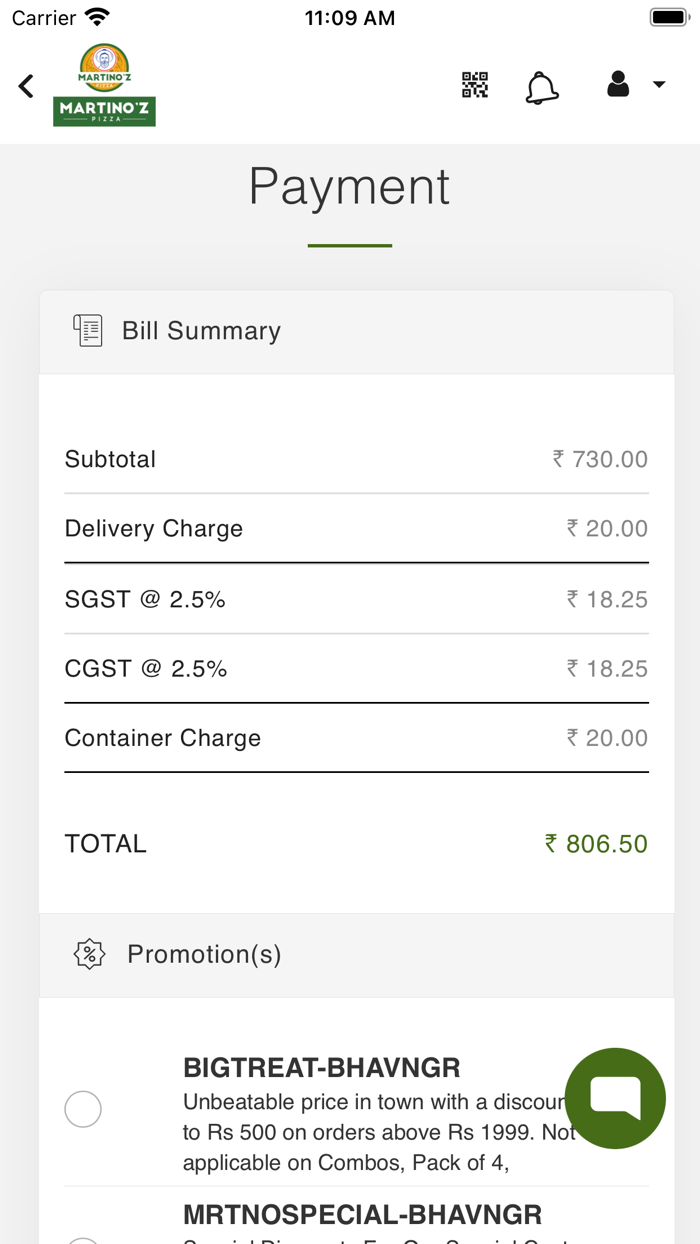
Task: Tap the Bill Summary section header
Action: click(201, 331)
